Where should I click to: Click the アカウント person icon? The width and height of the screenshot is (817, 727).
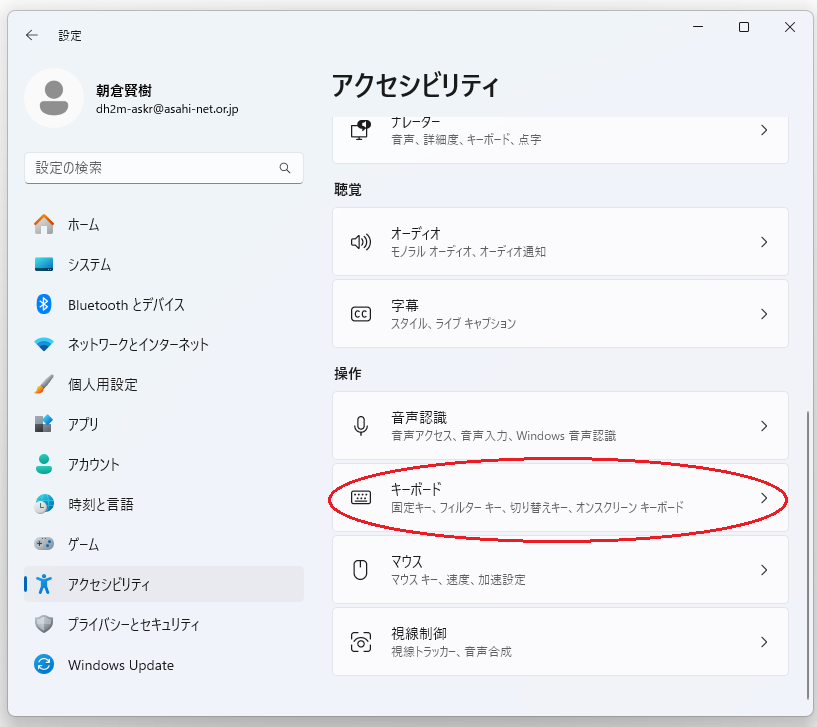(x=44, y=464)
